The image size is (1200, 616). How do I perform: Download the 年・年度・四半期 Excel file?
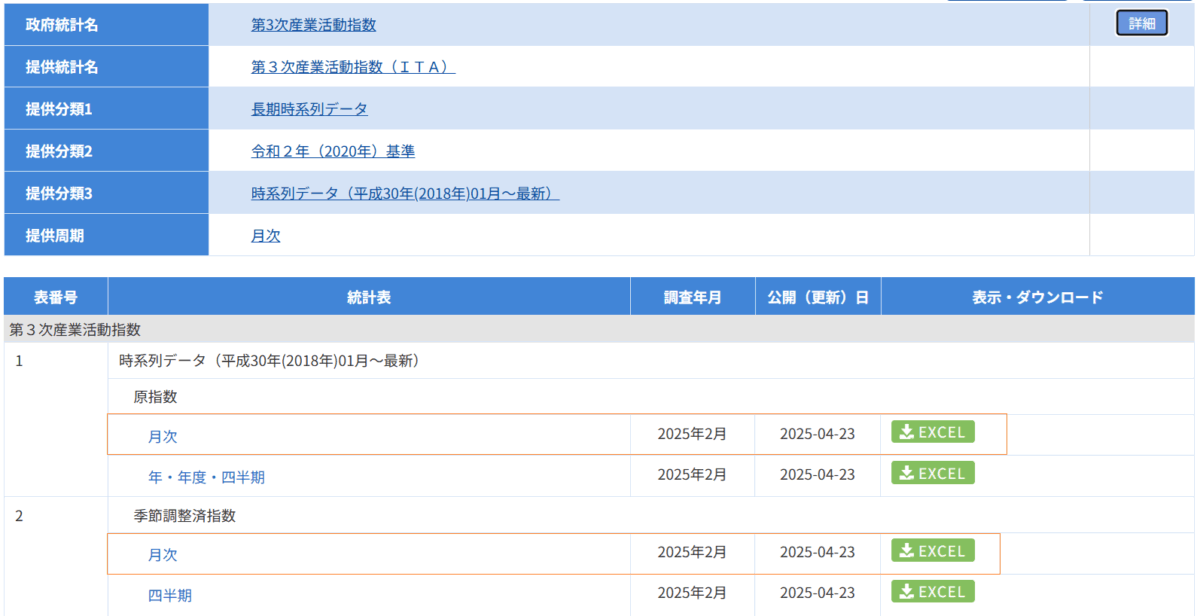tap(932, 473)
